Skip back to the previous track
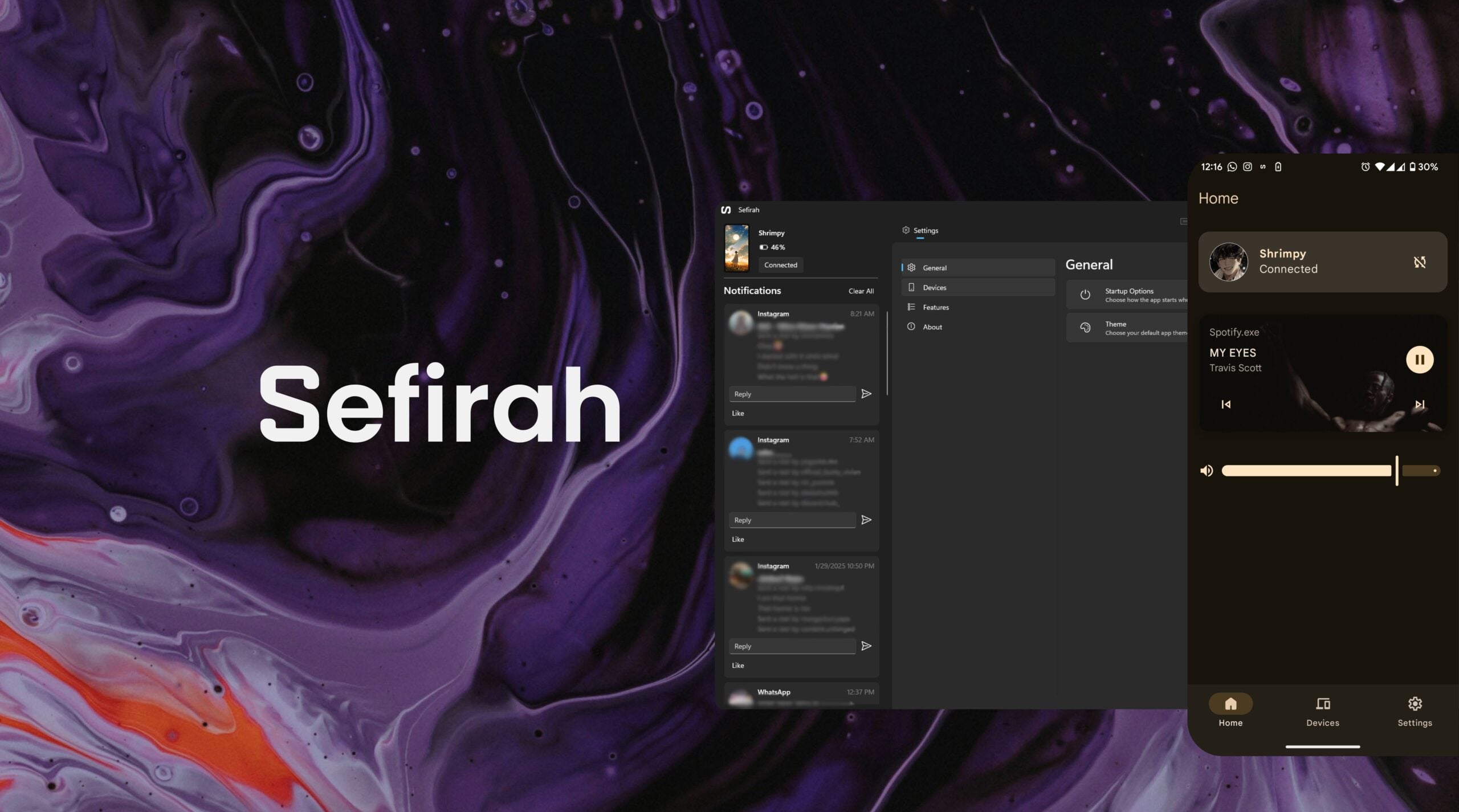Screen dimensions: 1459x812 [1226, 404]
